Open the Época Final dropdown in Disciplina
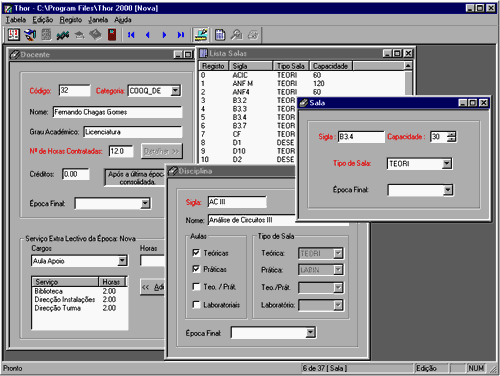The image size is (500, 376). click(310, 332)
